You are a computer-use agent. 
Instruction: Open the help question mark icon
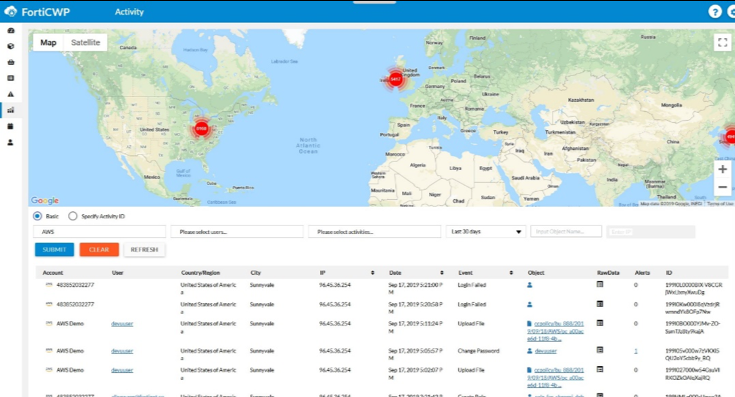click(x=715, y=12)
